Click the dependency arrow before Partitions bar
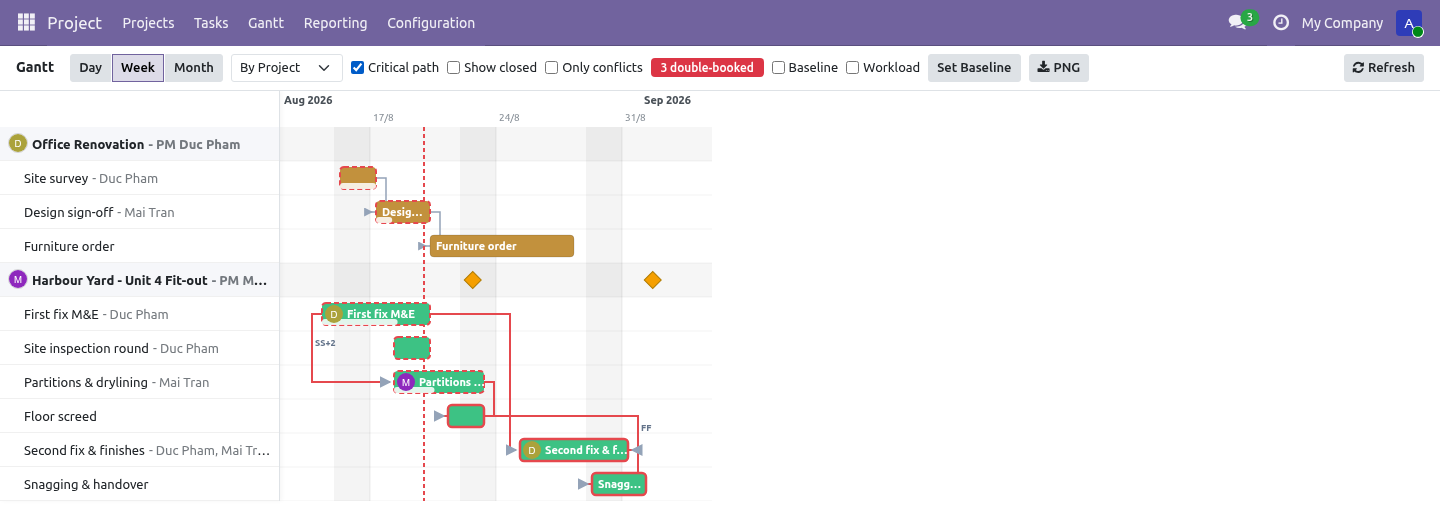This screenshot has width=1440, height=525. click(386, 382)
